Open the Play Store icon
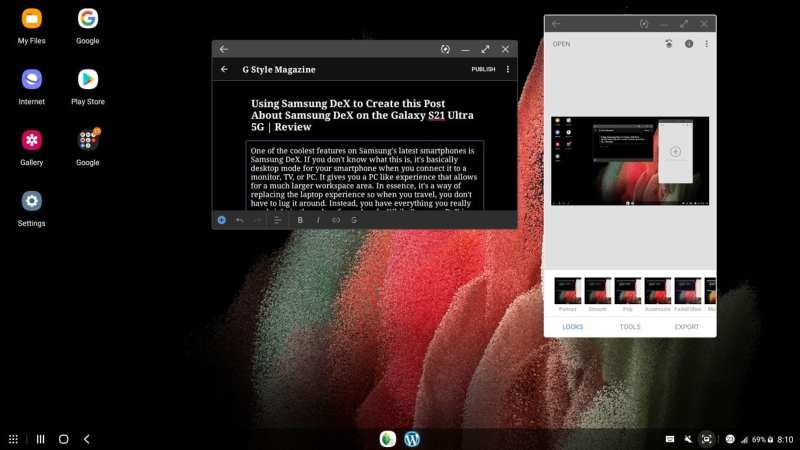Screen dimensions: 800x450 pyautogui.click(x=88, y=80)
